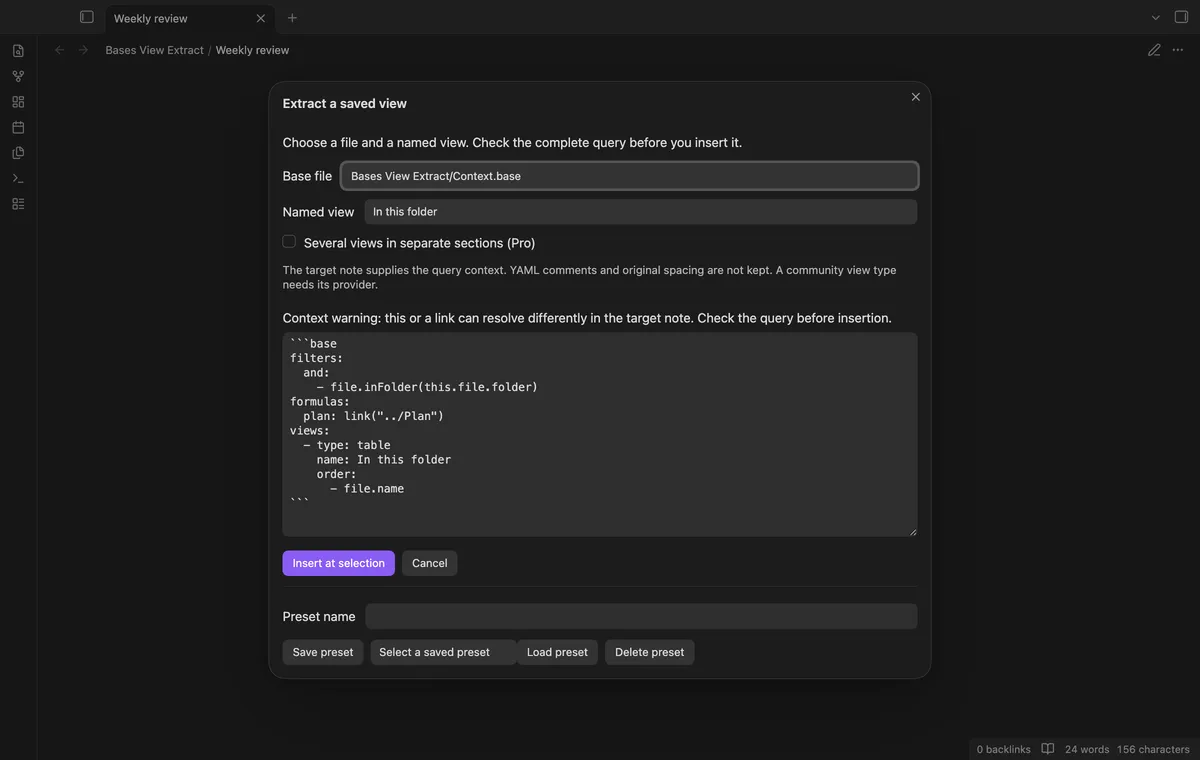Viewport: 1200px width, 760px height.
Task: Click the Extract a saved view title
Action: [x=345, y=103]
